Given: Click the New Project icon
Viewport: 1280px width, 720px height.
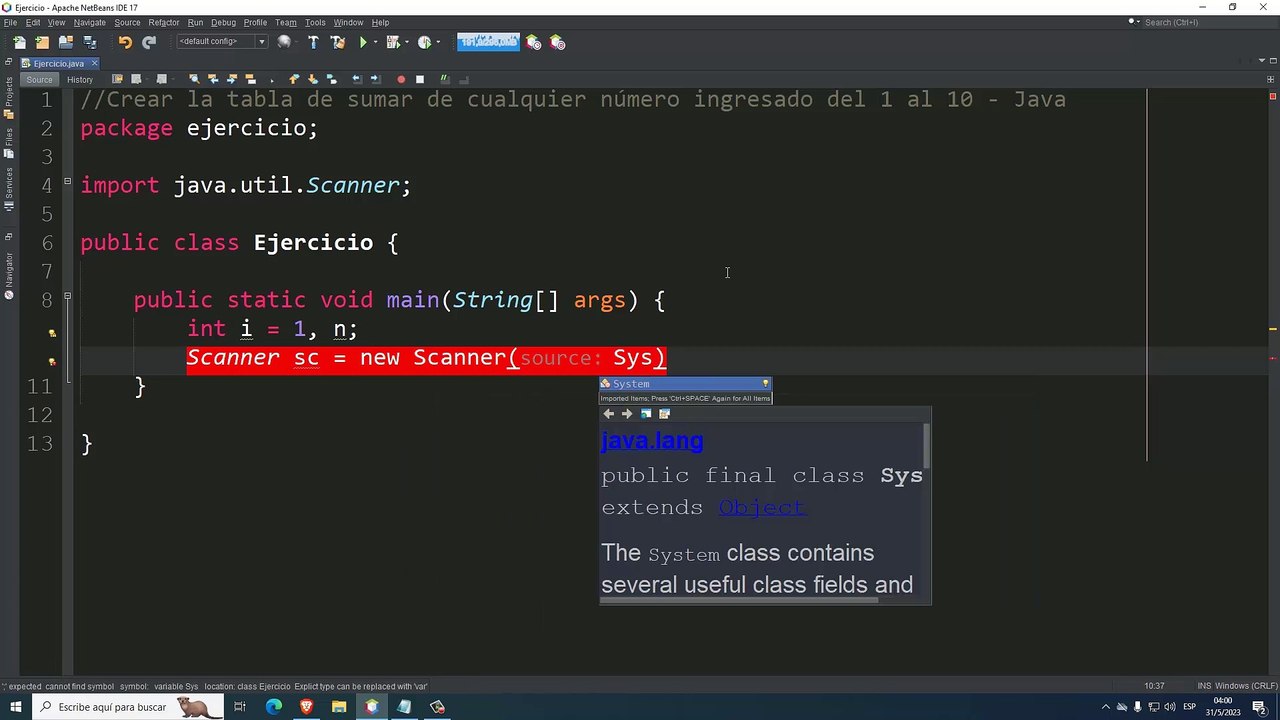Looking at the screenshot, I should click(42, 42).
